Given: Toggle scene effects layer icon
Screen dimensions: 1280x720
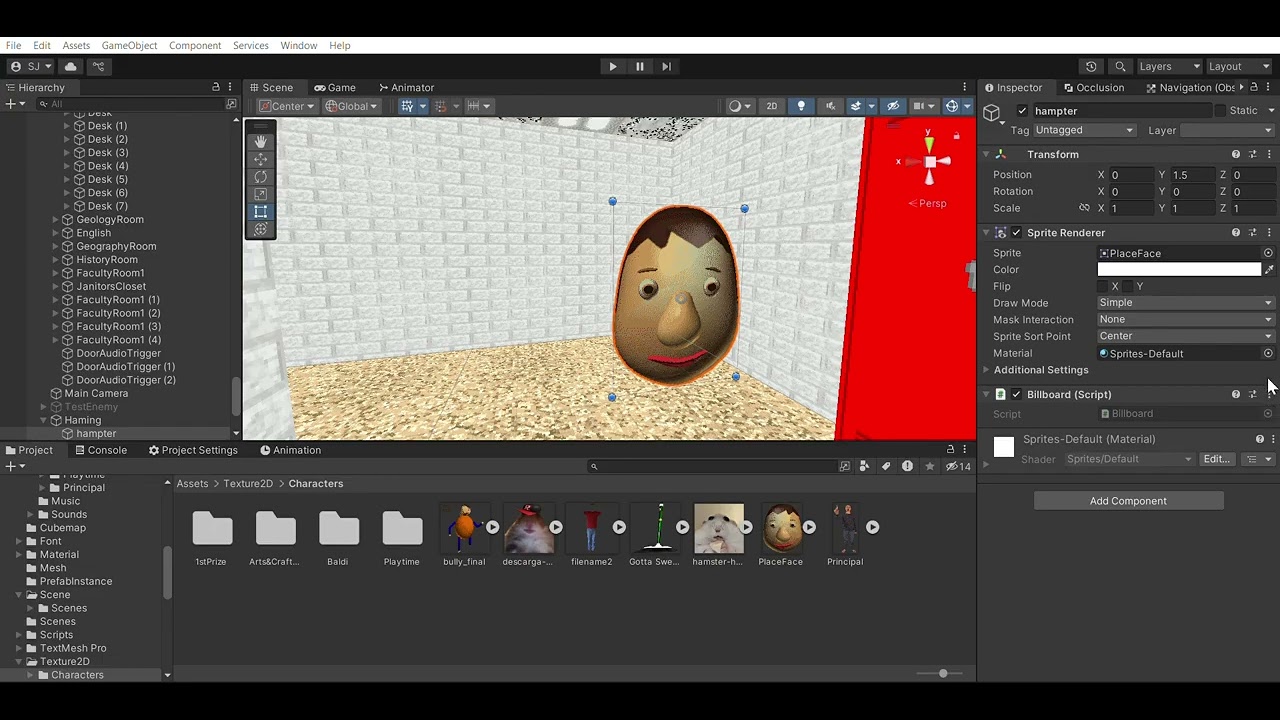Looking at the screenshot, I should pos(855,106).
